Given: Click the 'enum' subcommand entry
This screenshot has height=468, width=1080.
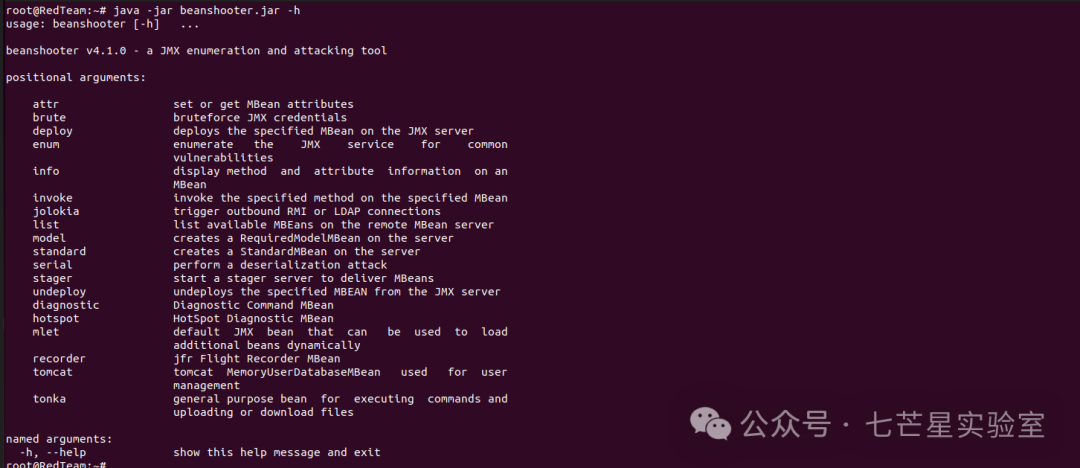Looking at the screenshot, I should point(45,144).
